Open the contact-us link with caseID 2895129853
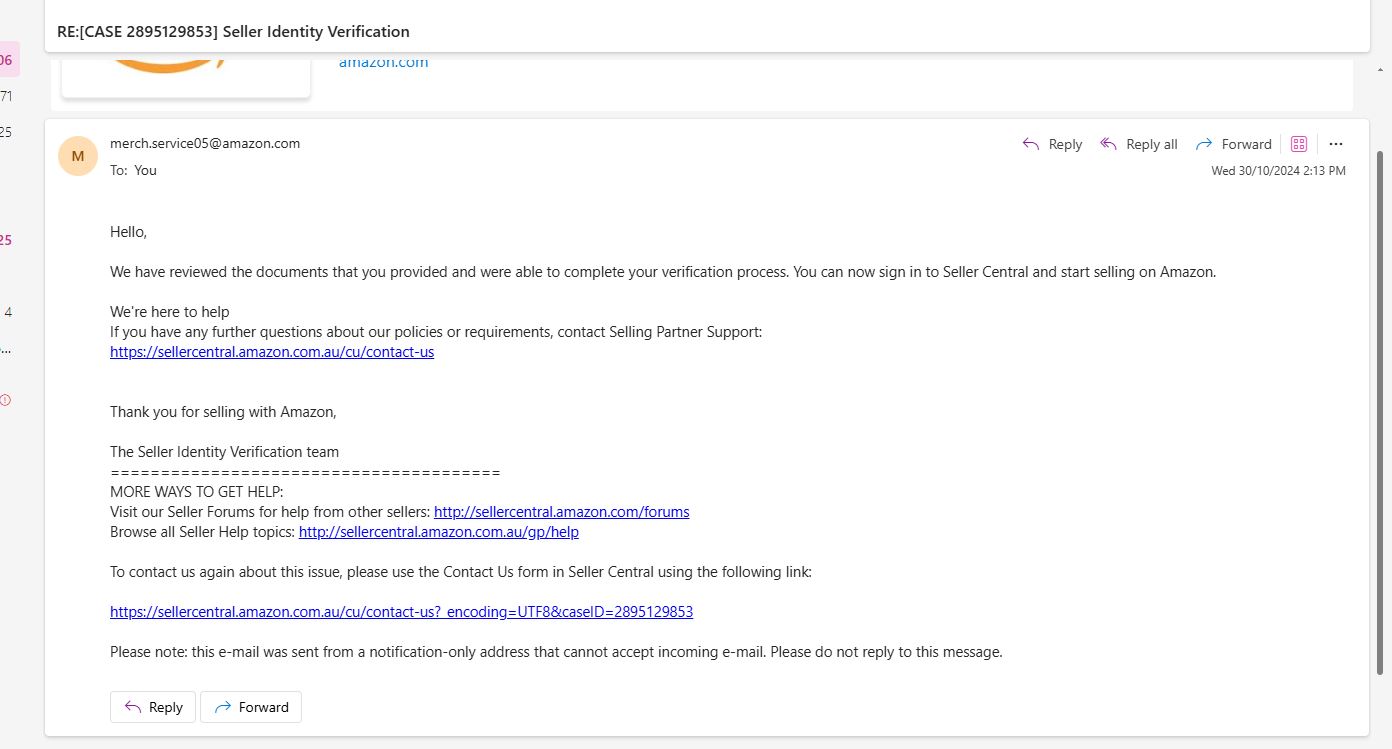Image resolution: width=1392 pixels, height=749 pixels. [x=402, y=612]
